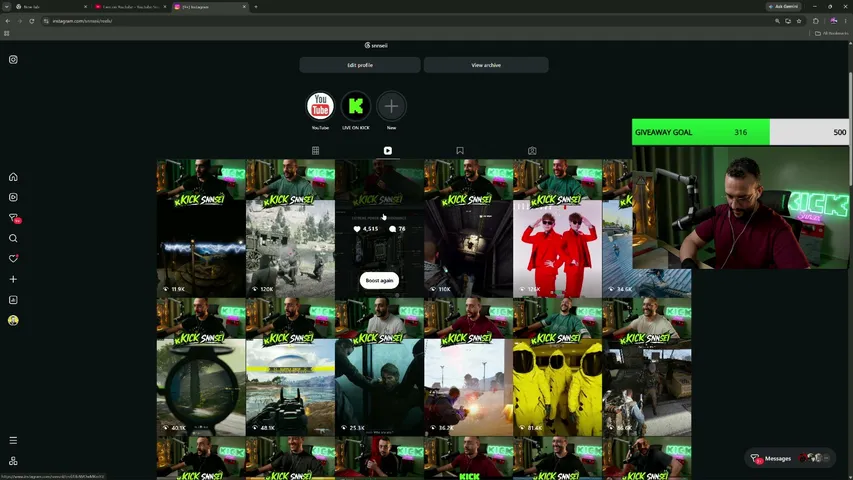Open the reel with 120K views
The height and width of the screenshot is (480, 853).
290,228
